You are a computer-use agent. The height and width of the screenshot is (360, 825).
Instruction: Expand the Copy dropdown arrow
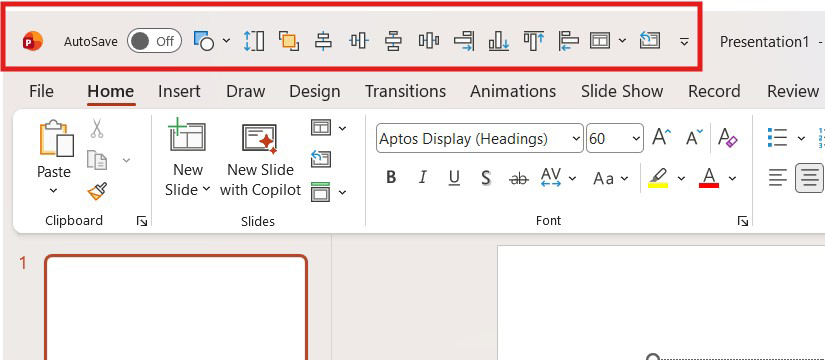point(126,160)
